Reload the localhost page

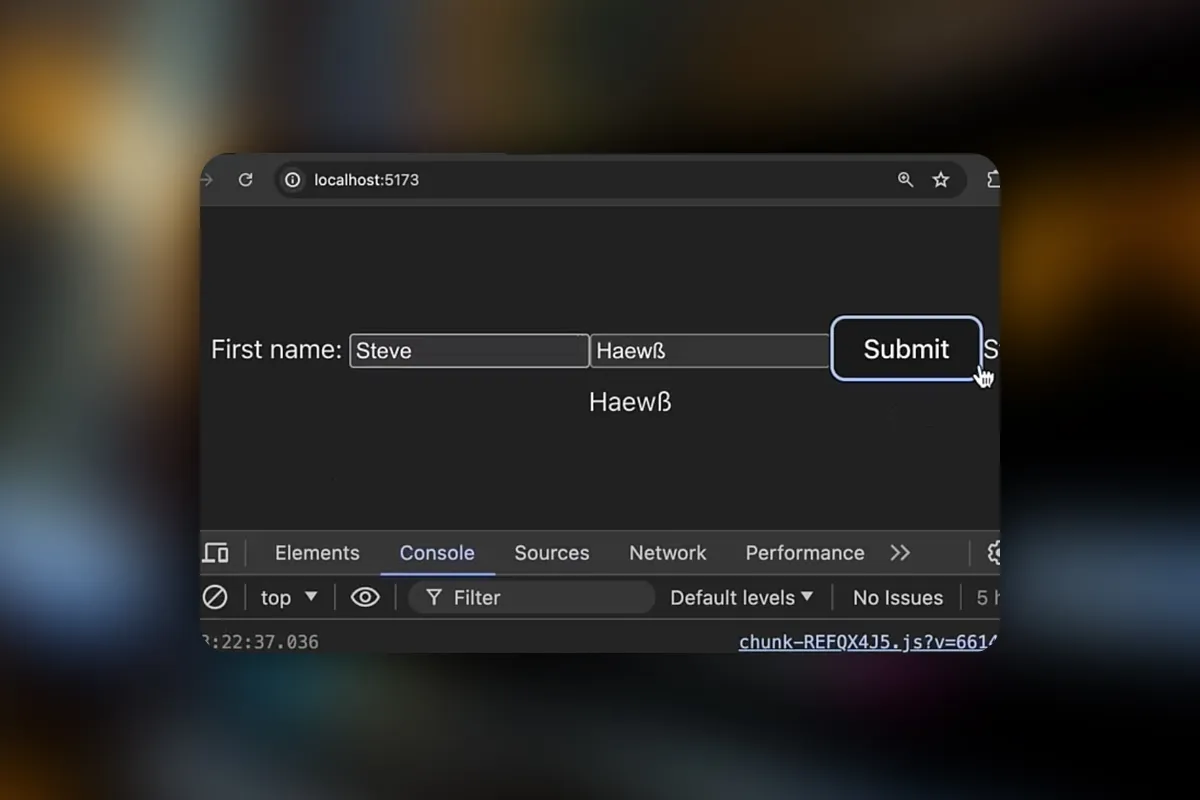(x=245, y=180)
